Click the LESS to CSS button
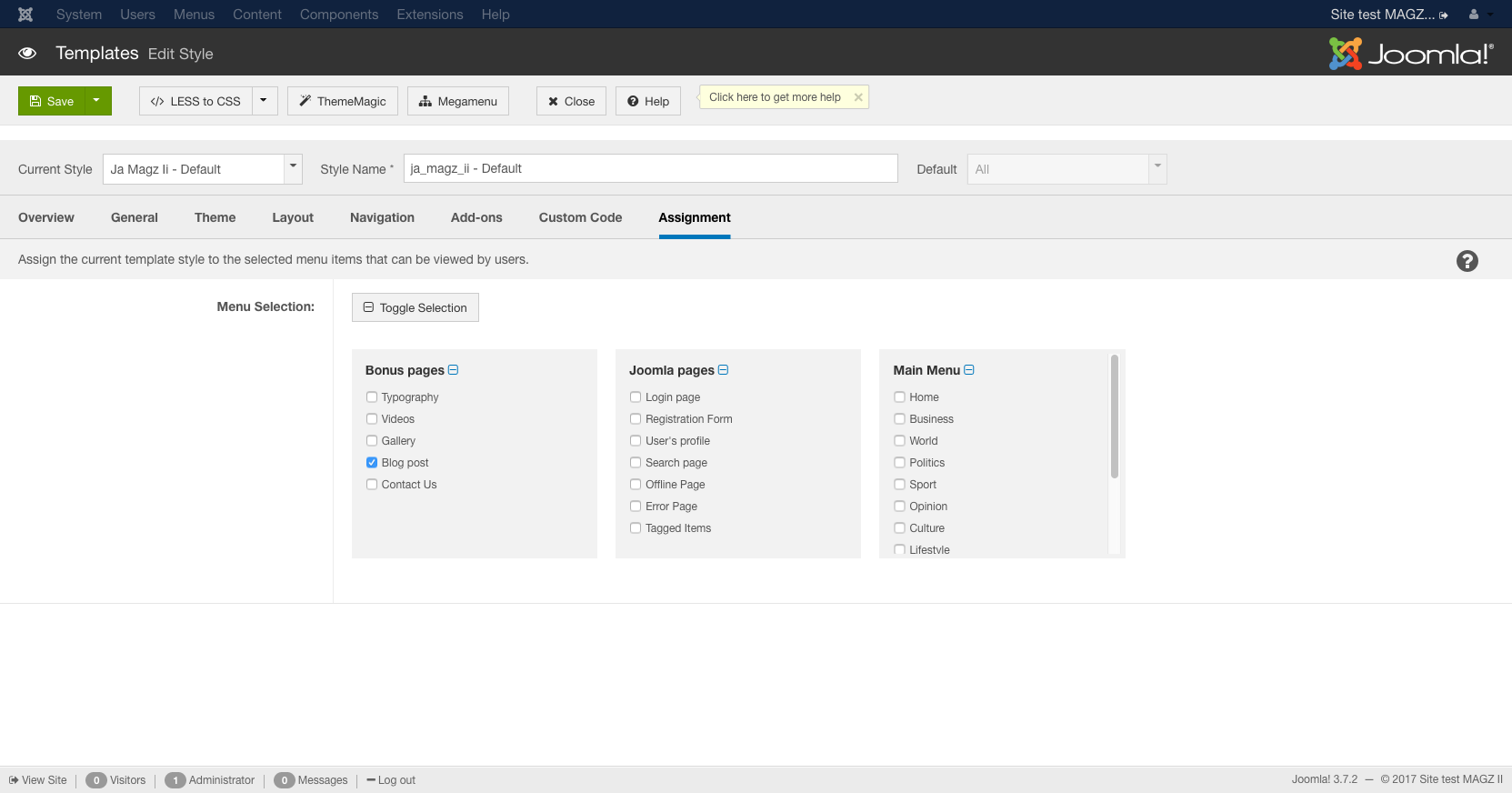This screenshot has height=793, width=1512. point(195,101)
